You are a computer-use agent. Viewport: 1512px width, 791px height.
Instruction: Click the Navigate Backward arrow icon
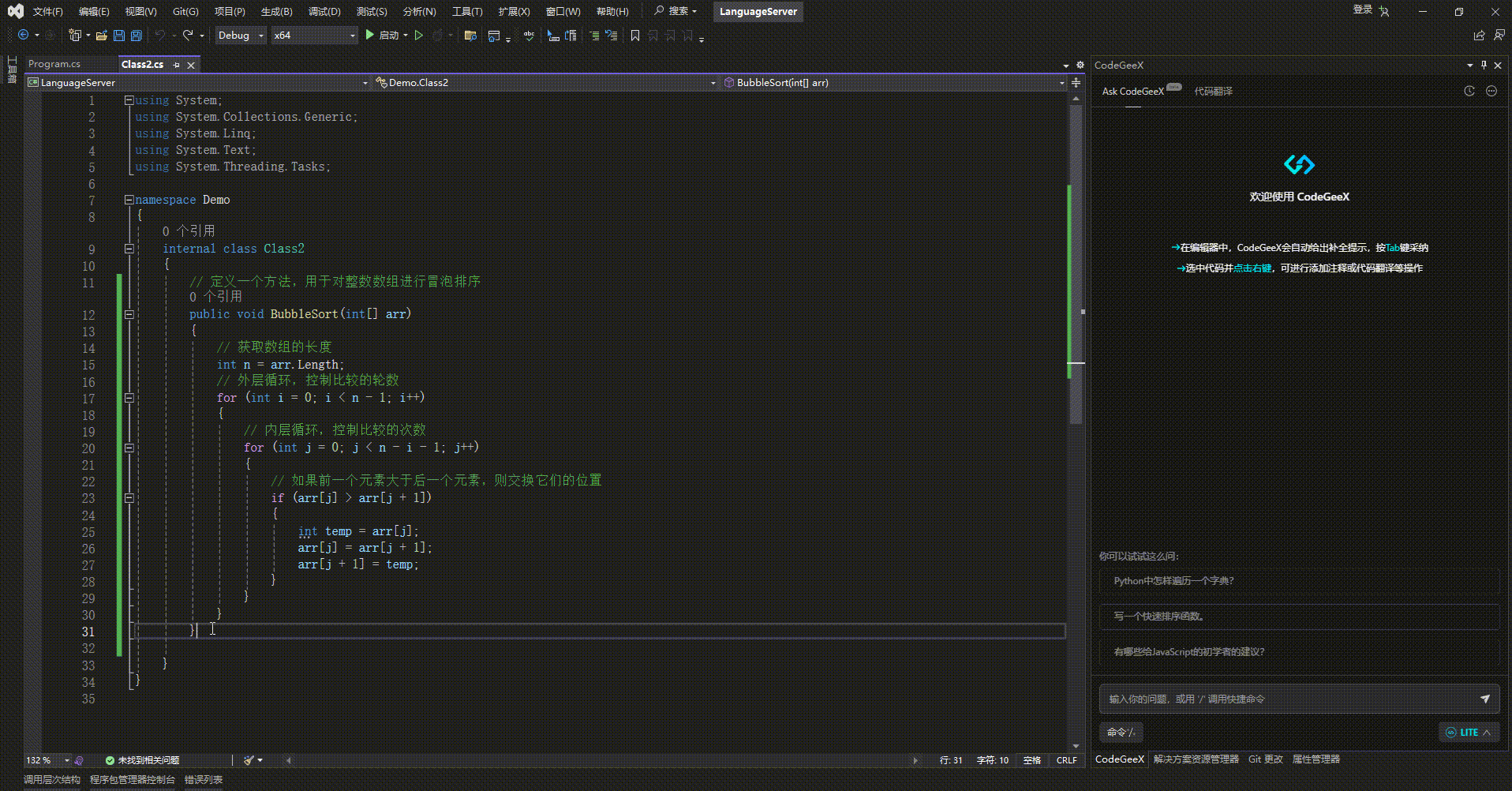pos(23,35)
